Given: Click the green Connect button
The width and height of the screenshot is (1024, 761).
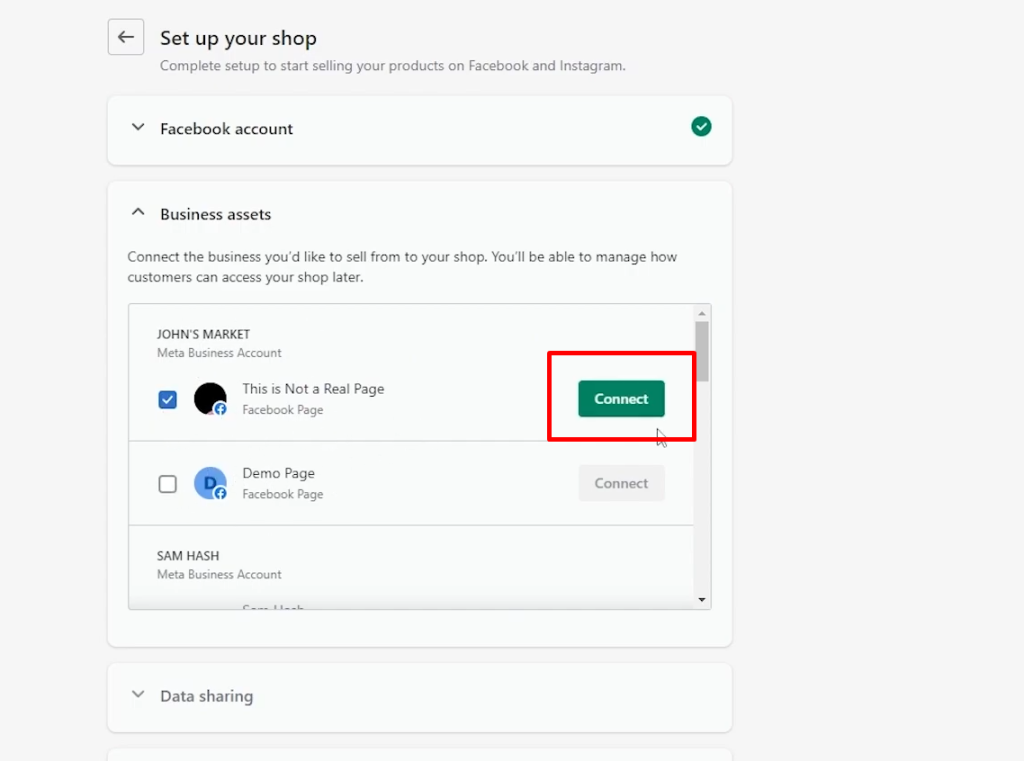Looking at the screenshot, I should [621, 399].
